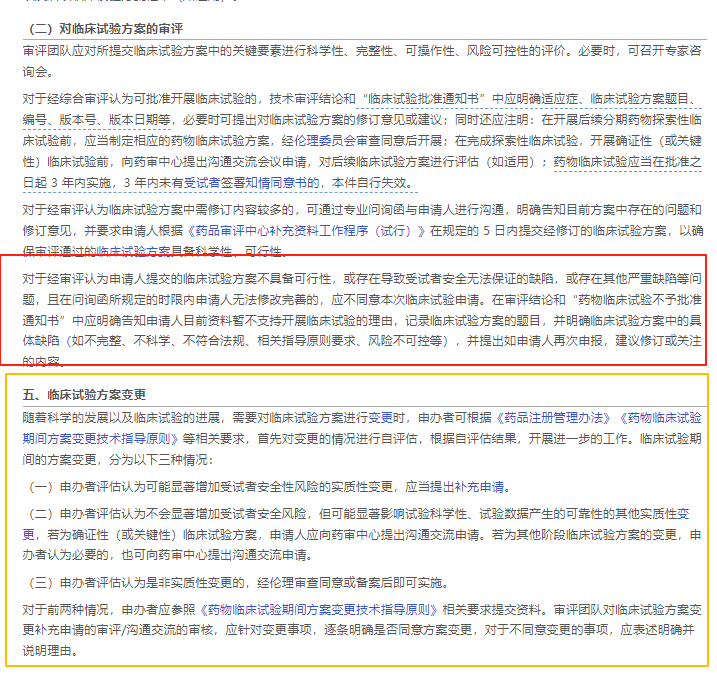The height and width of the screenshot is (675, 717).
Task: Open the 受试者 link
Action: (x=202, y=182)
